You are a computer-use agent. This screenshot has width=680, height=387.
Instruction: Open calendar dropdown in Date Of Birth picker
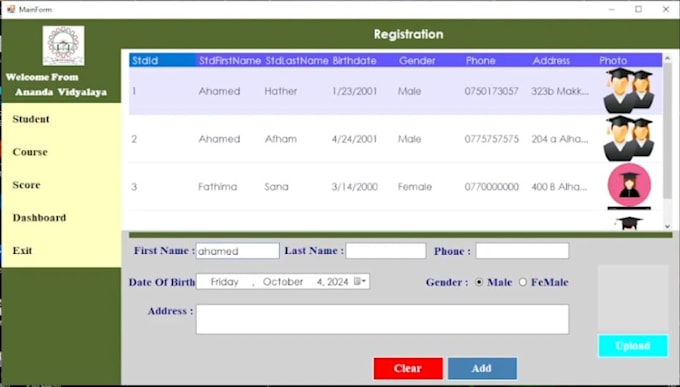(360, 282)
